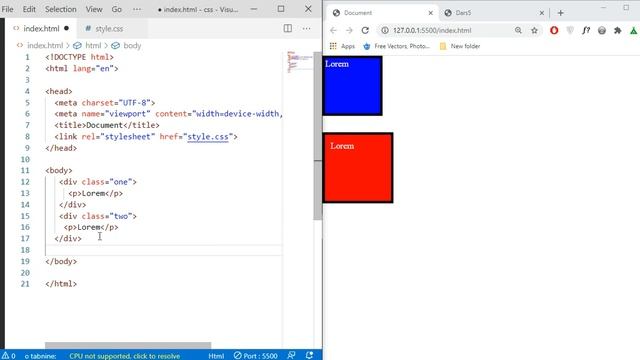Close the Dars5 browser tab

coord(542,13)
